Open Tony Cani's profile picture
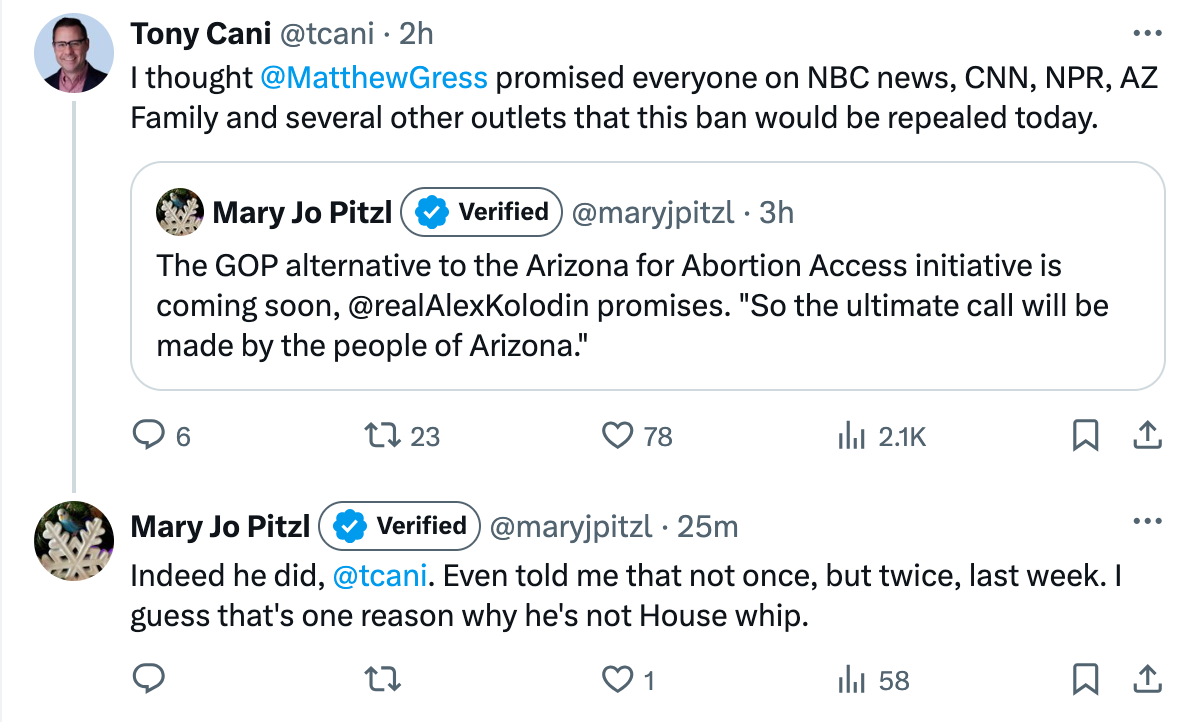 tap(73, 54)
